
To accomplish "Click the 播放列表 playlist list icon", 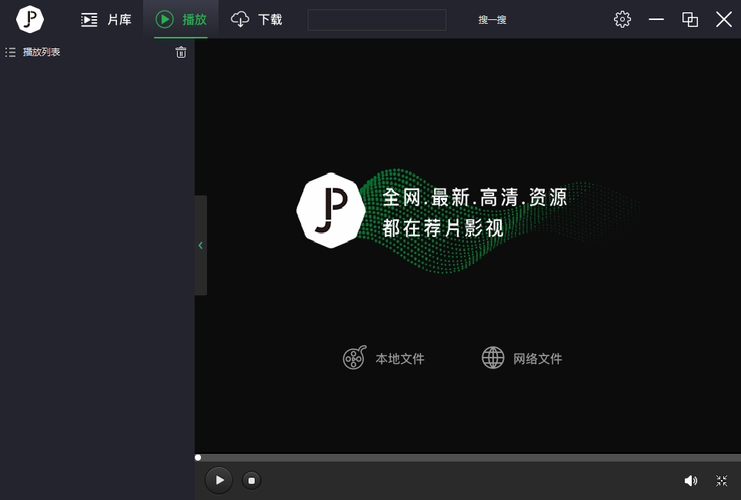I will 10,52.
